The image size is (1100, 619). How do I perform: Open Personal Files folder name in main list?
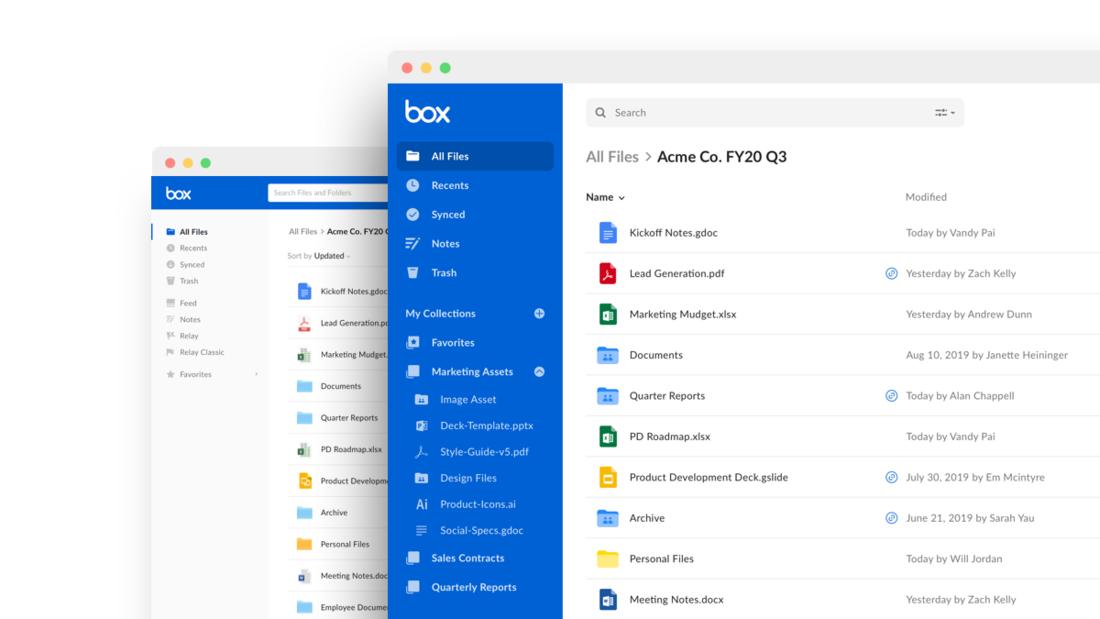[661, 559]
